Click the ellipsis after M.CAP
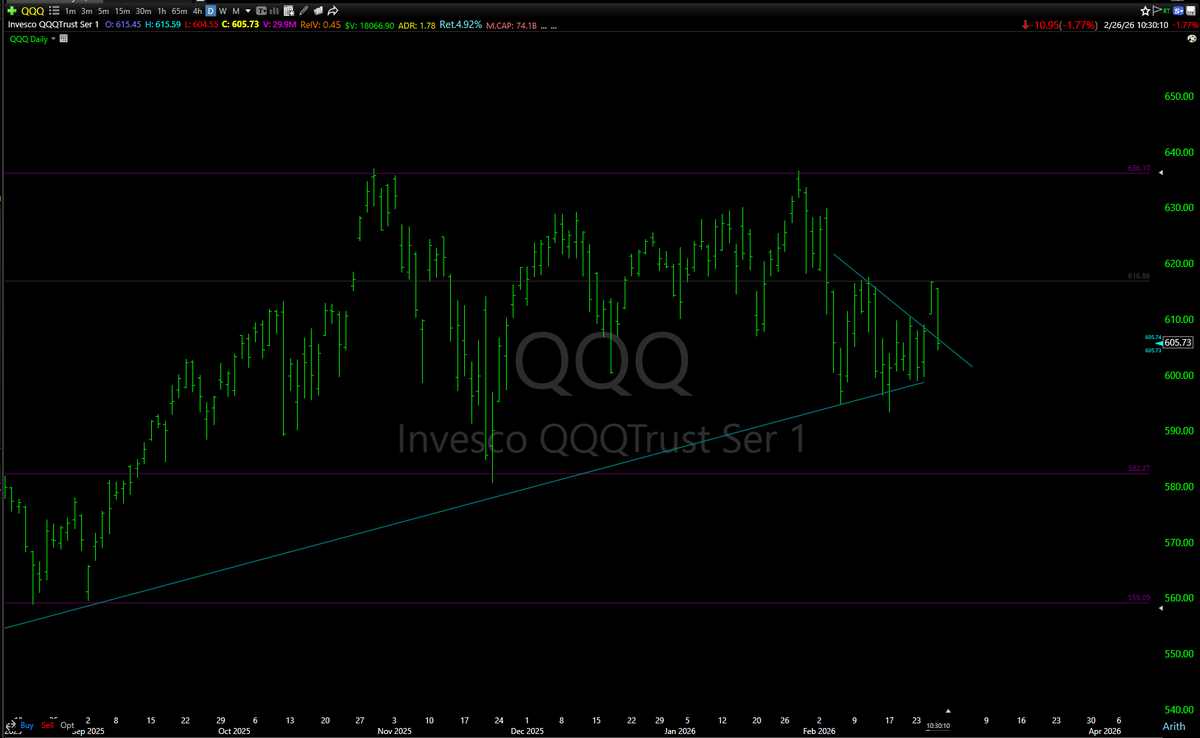1200x738 pixels. (x=543, y=26)
